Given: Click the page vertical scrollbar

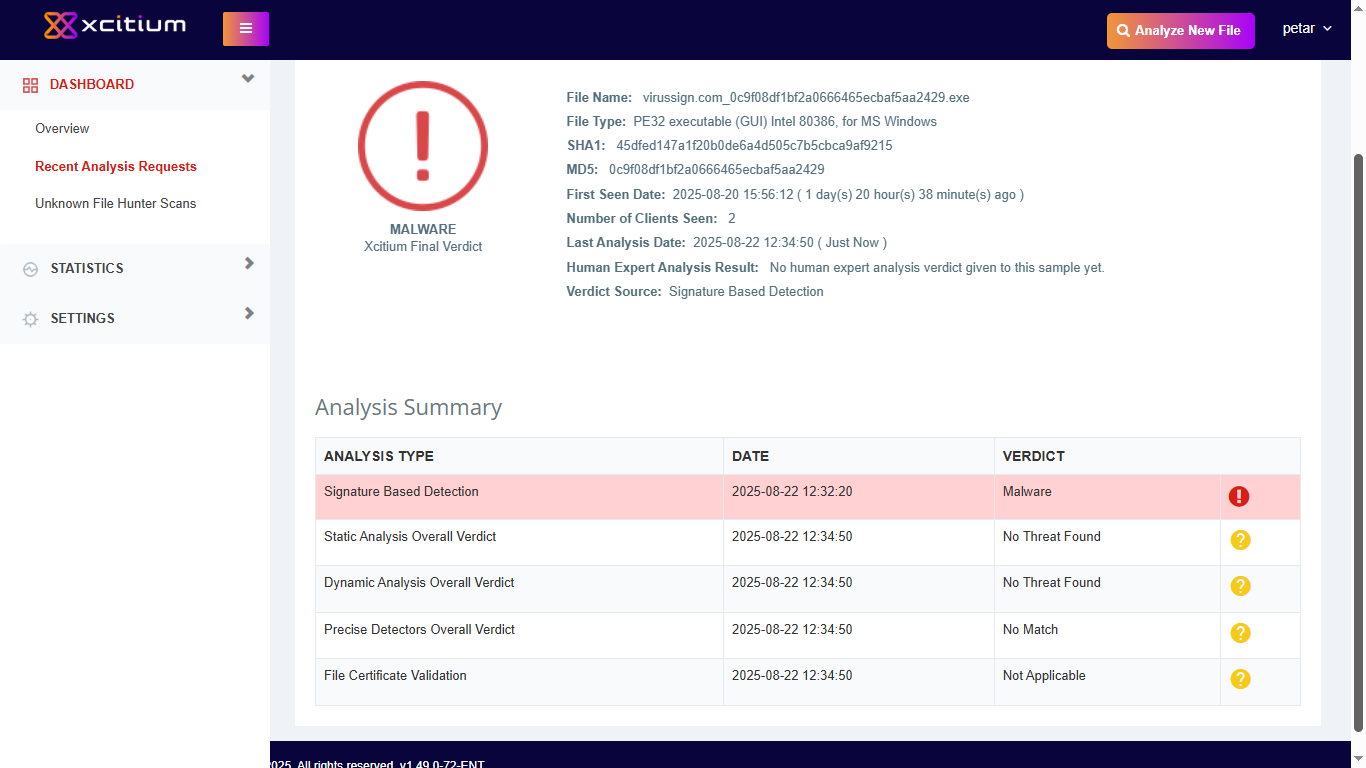Looking at the screenshot, I should click(1358, 443).
